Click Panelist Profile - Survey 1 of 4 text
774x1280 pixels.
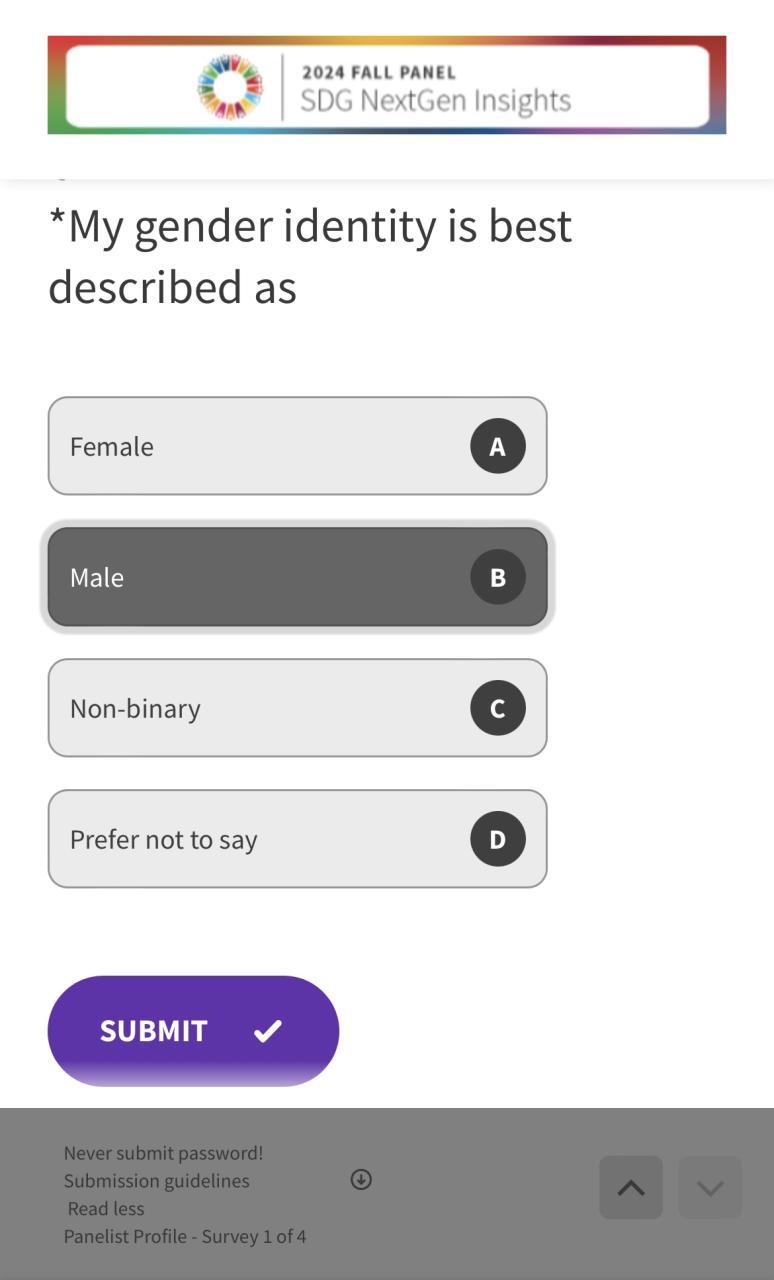point(185,1237)
